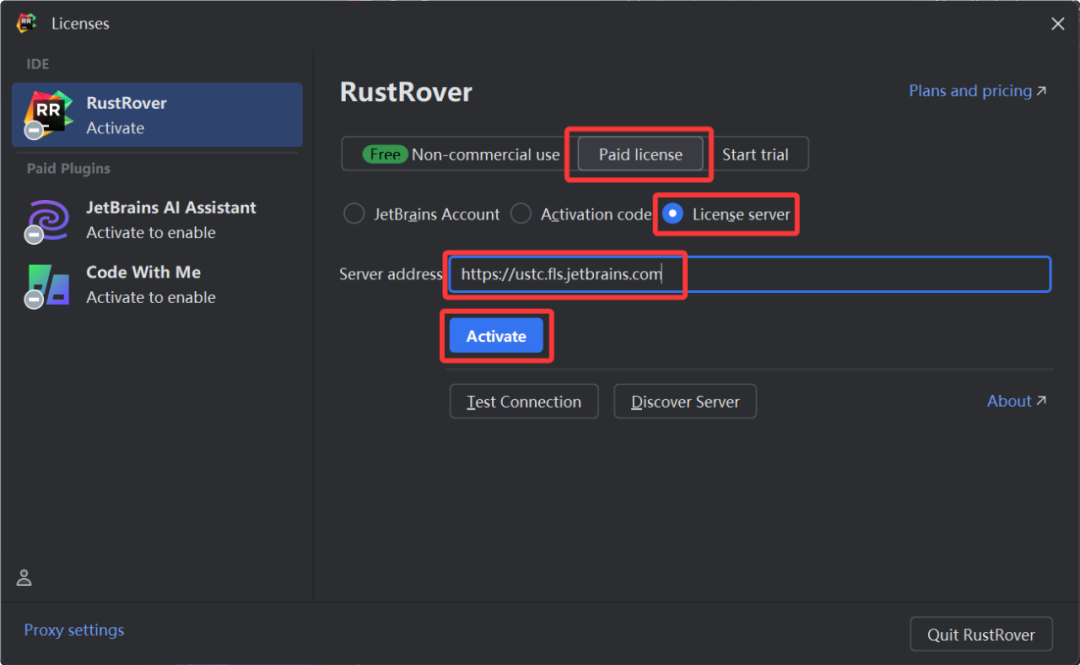Viewport: 1080px width, 665px height.
Task: Close the Licenses dialog with the X
Action: (1057, 23)
